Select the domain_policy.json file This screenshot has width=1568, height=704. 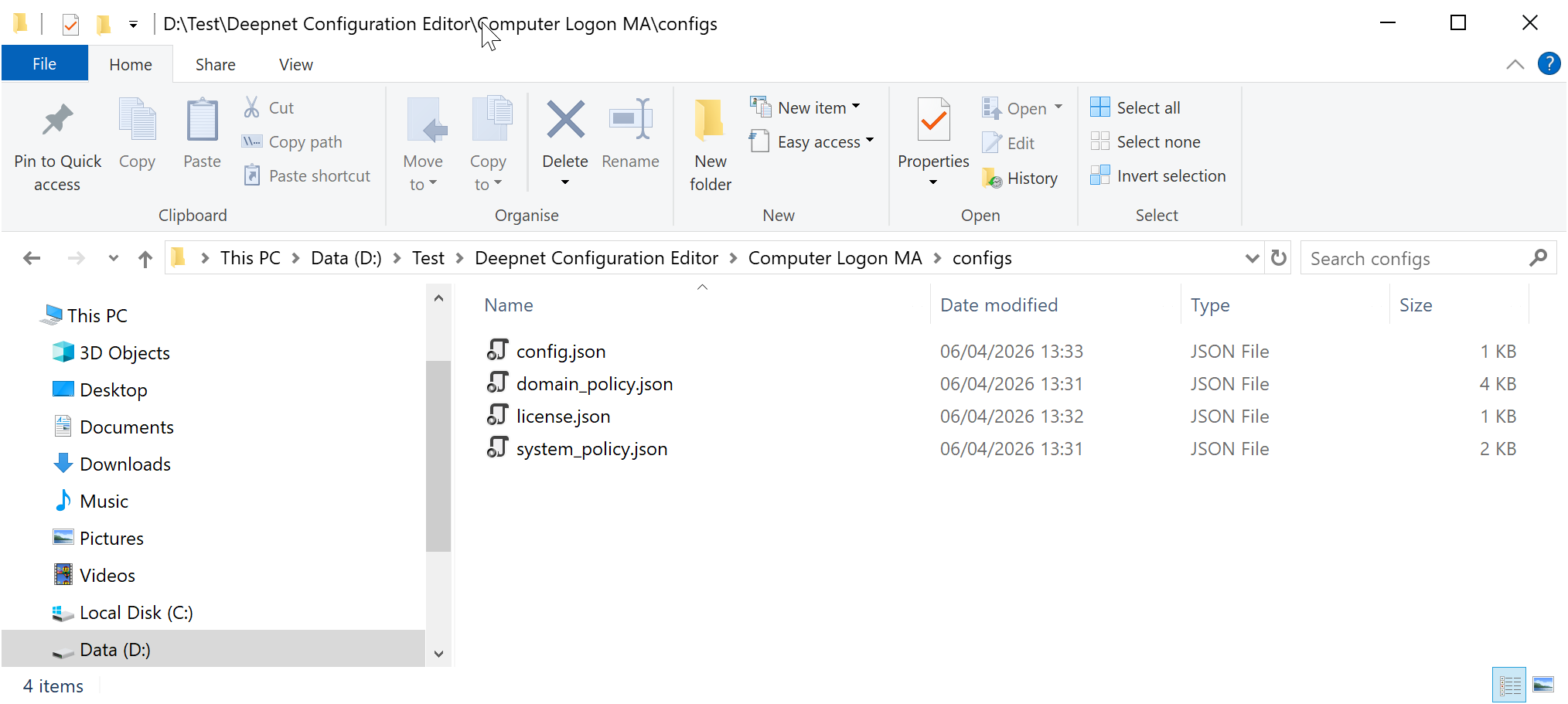594,384
